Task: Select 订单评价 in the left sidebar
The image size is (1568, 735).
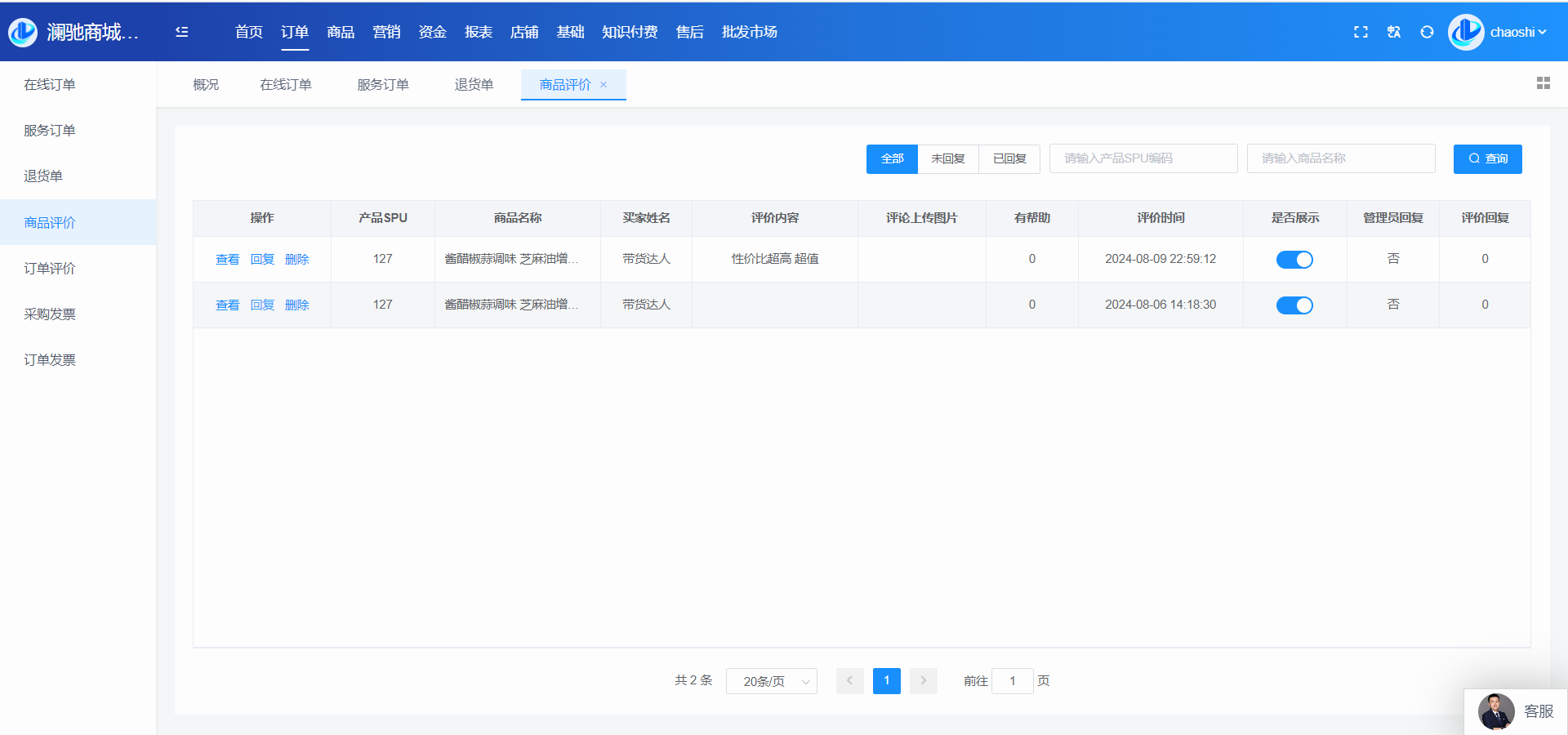Action: point(50,269)
